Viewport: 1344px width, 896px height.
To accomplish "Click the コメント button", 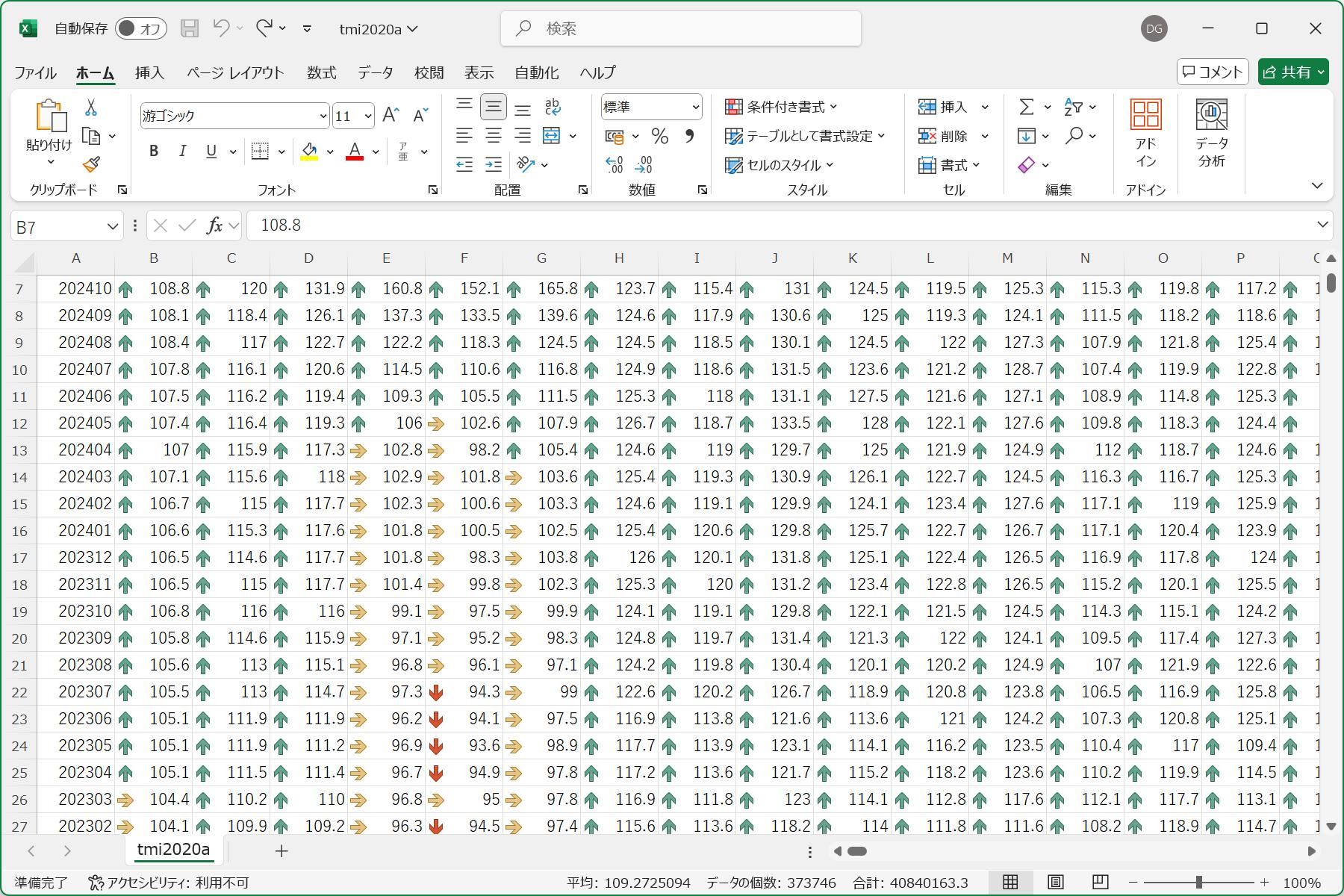I will coord(1213,72).
